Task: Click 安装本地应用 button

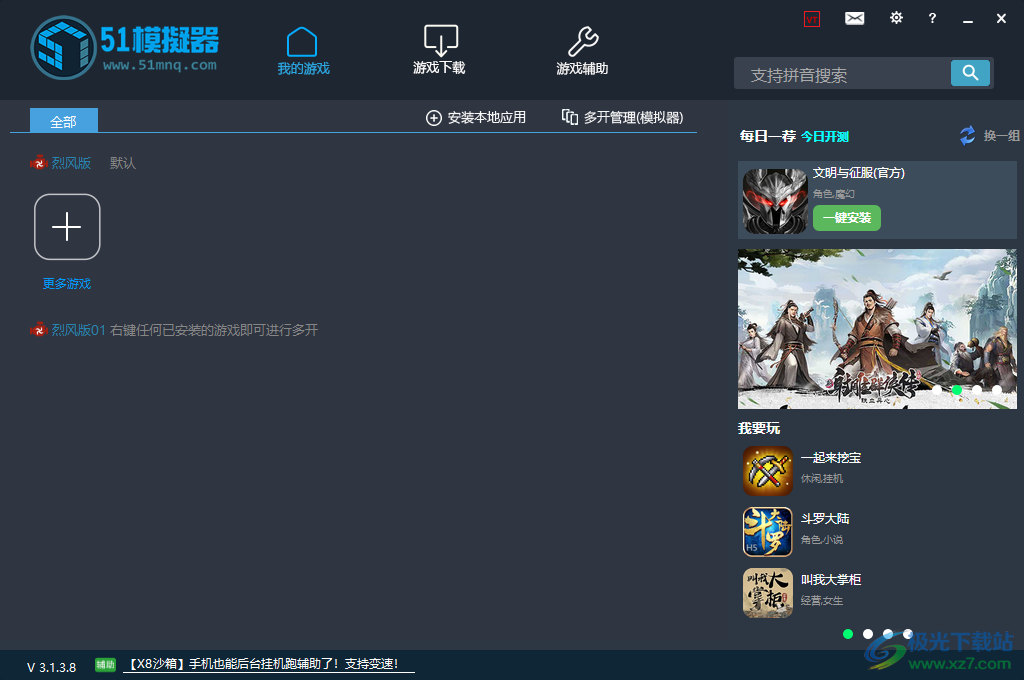Action: 476,118
